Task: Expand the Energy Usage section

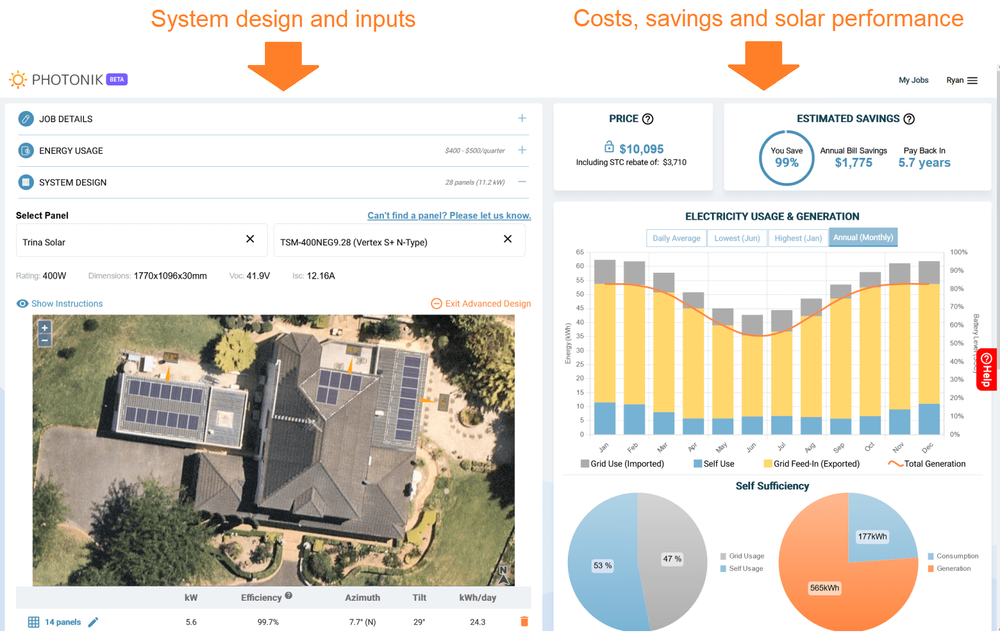Action: coord(521,152)
